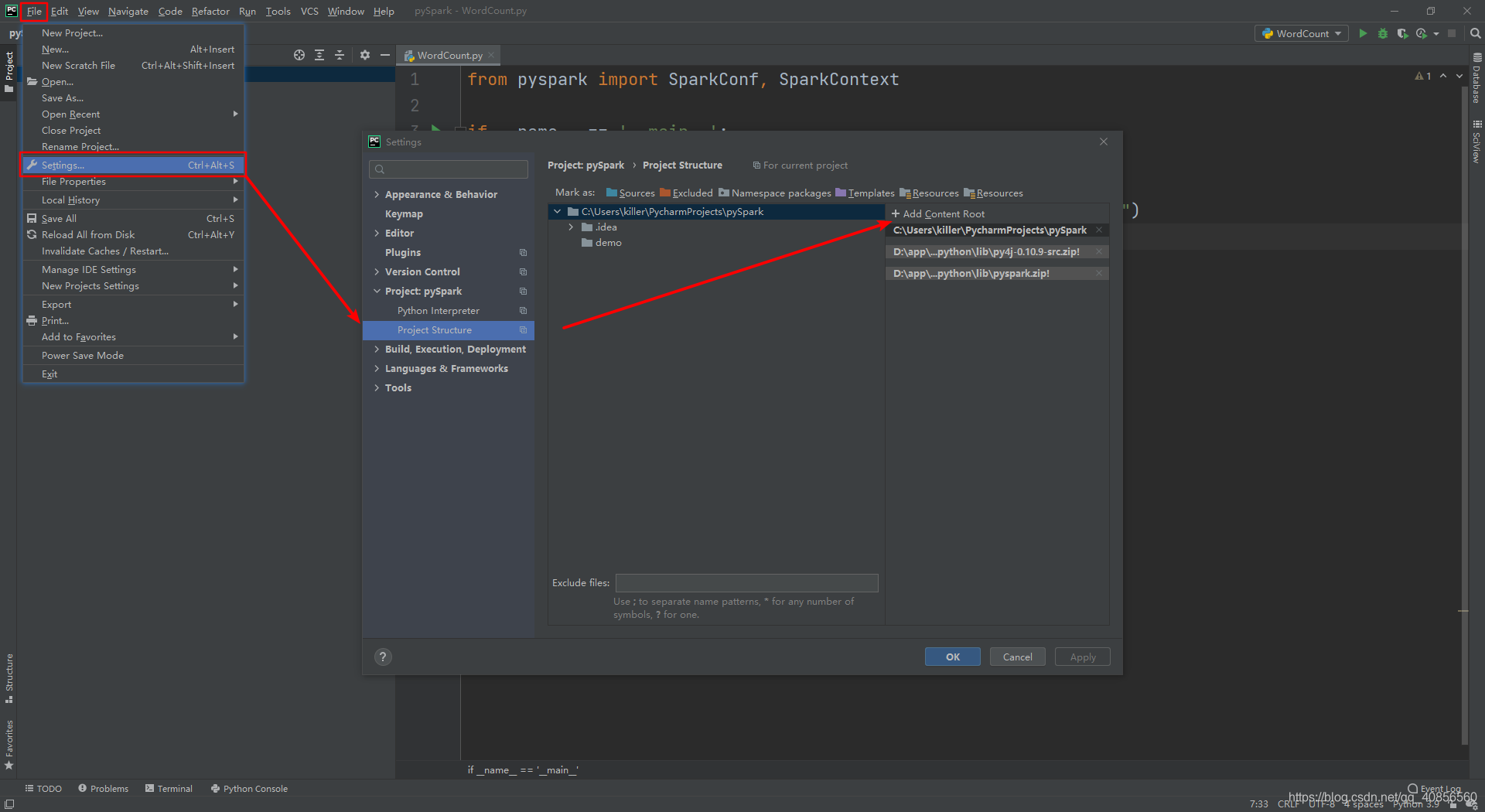Expand Languages & Frameworks settings
1485x812 pixels.
pos(377,368)
